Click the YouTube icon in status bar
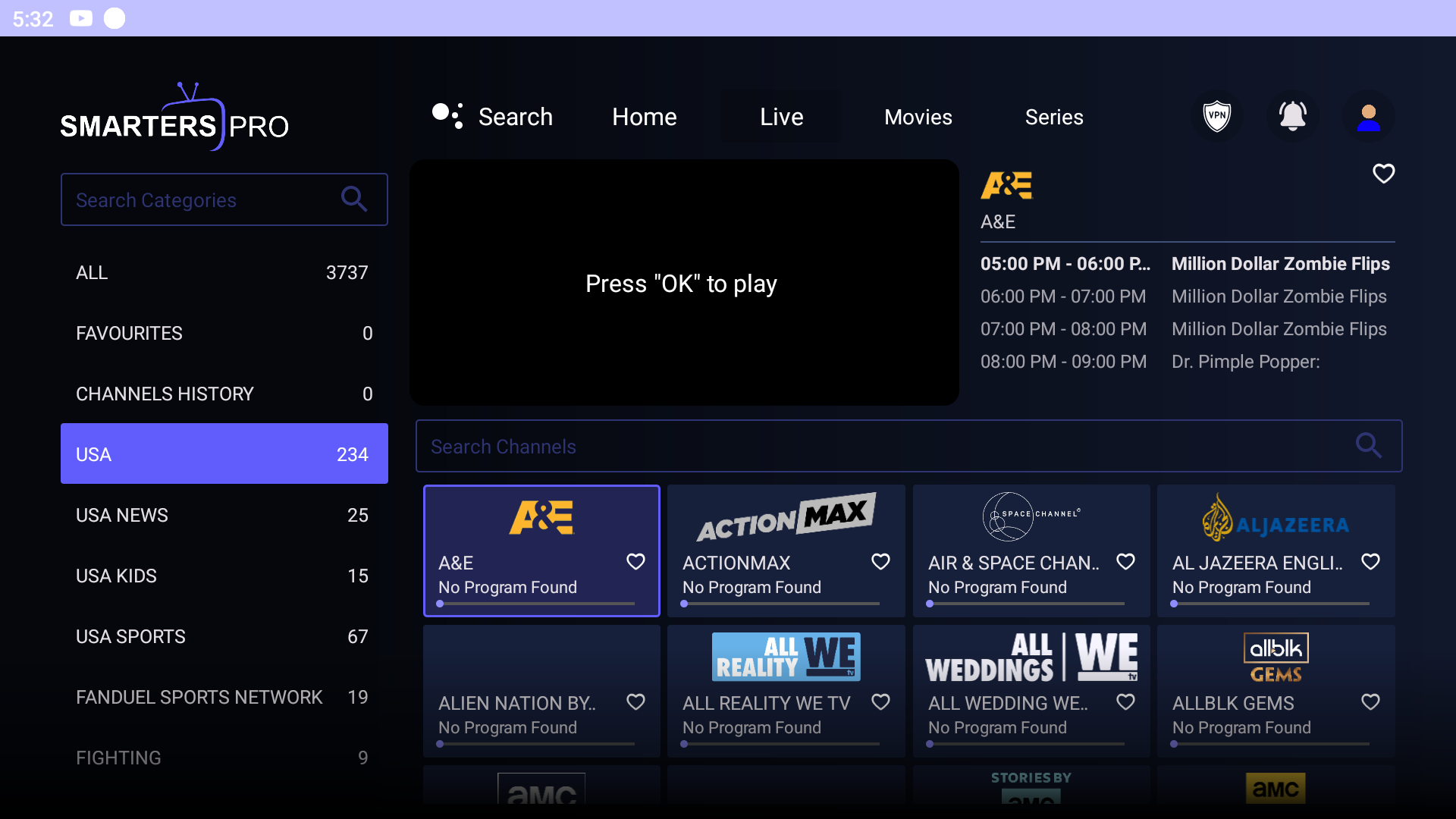 pos(81,18)
